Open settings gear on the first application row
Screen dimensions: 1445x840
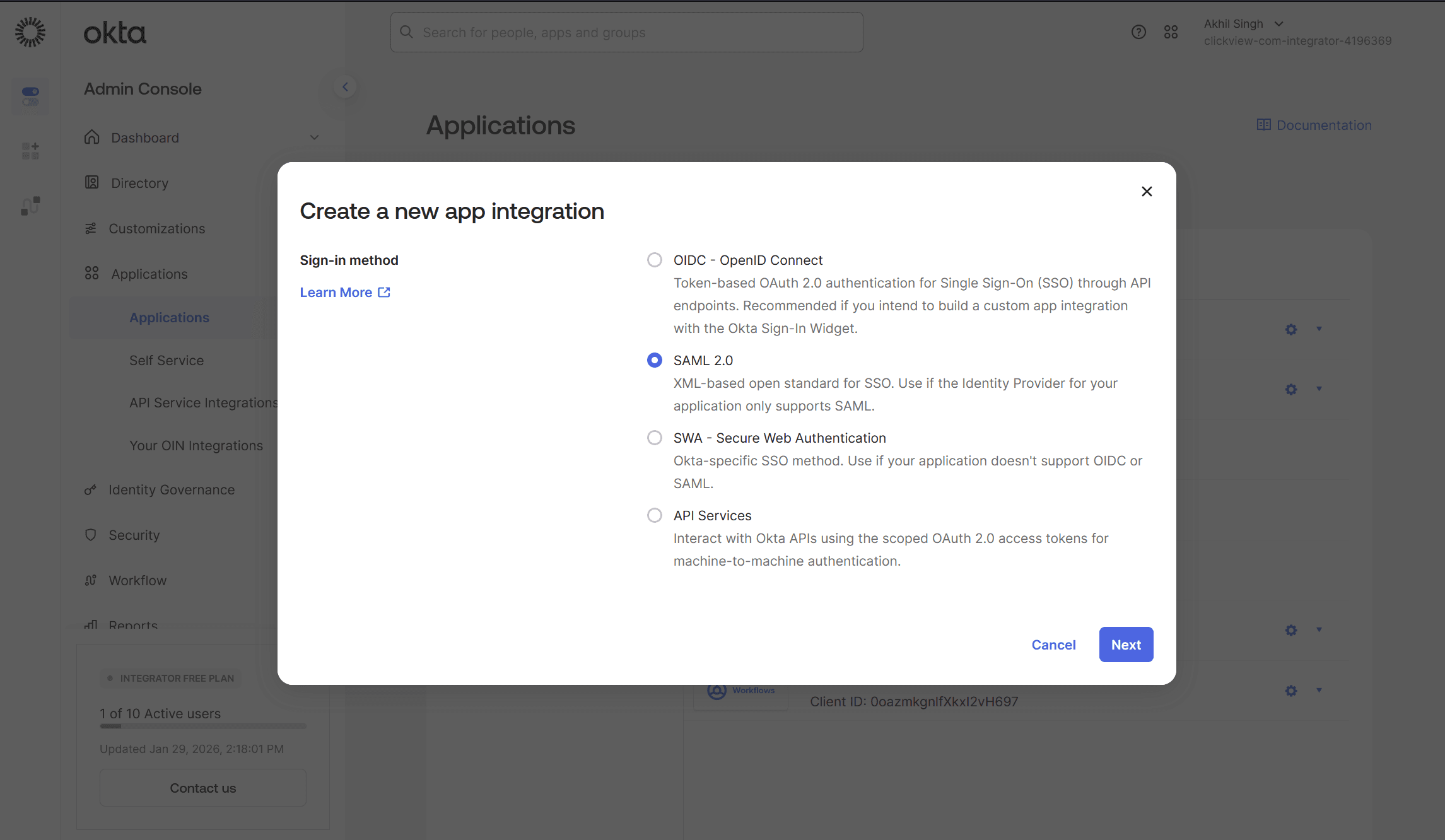tap(1290, 329)
